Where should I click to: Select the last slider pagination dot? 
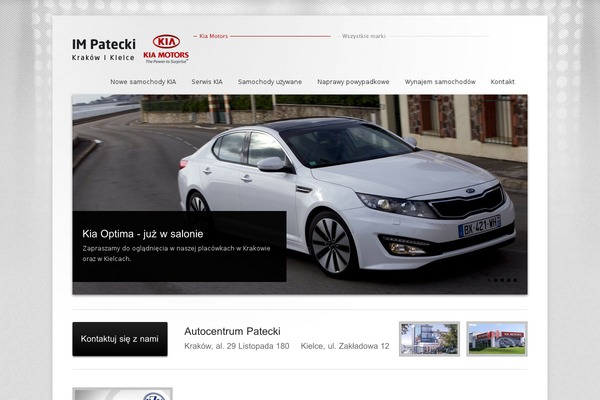[x=517, y=280]
